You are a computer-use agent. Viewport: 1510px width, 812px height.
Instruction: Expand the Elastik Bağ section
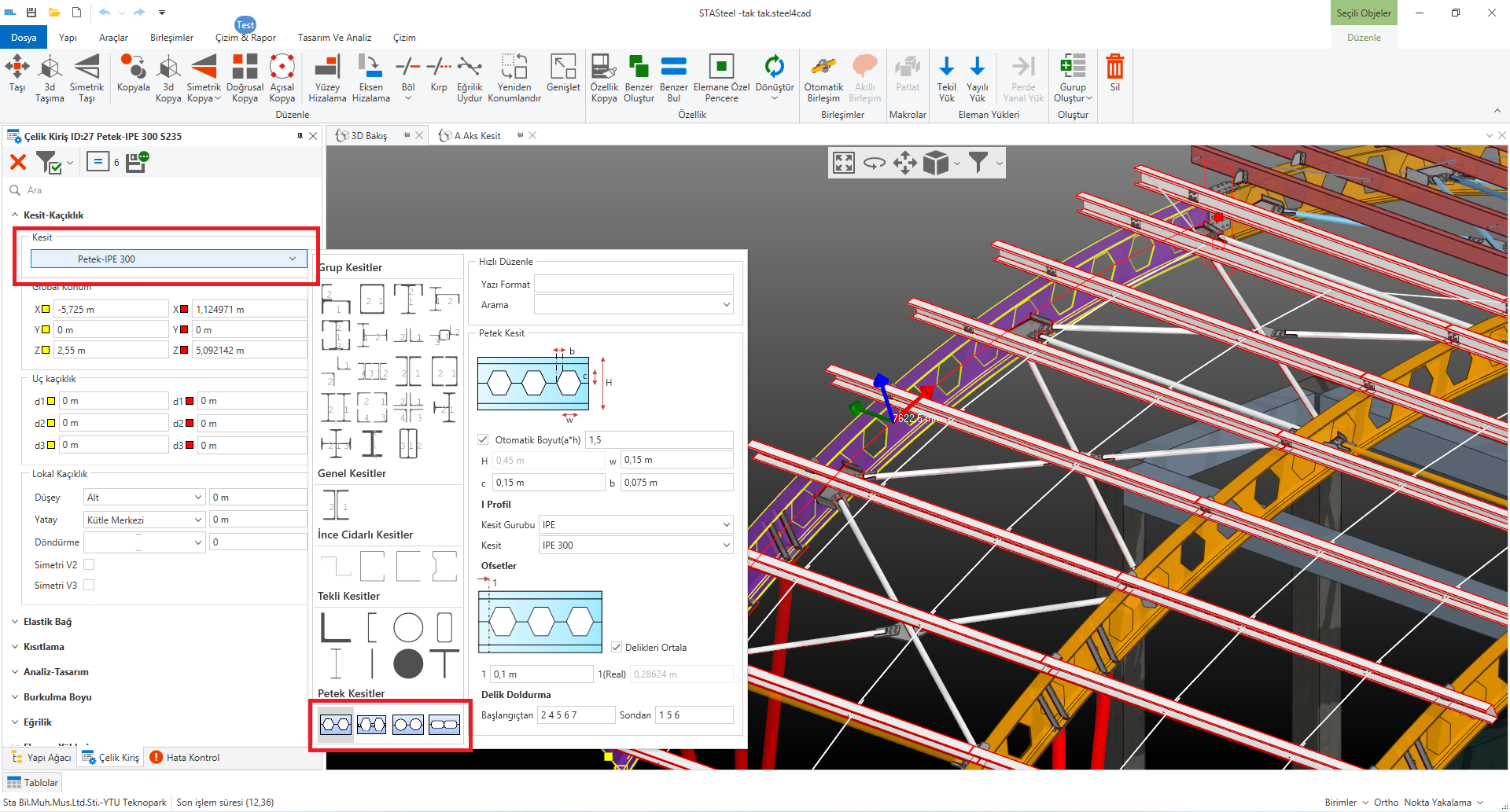(47, 622)
